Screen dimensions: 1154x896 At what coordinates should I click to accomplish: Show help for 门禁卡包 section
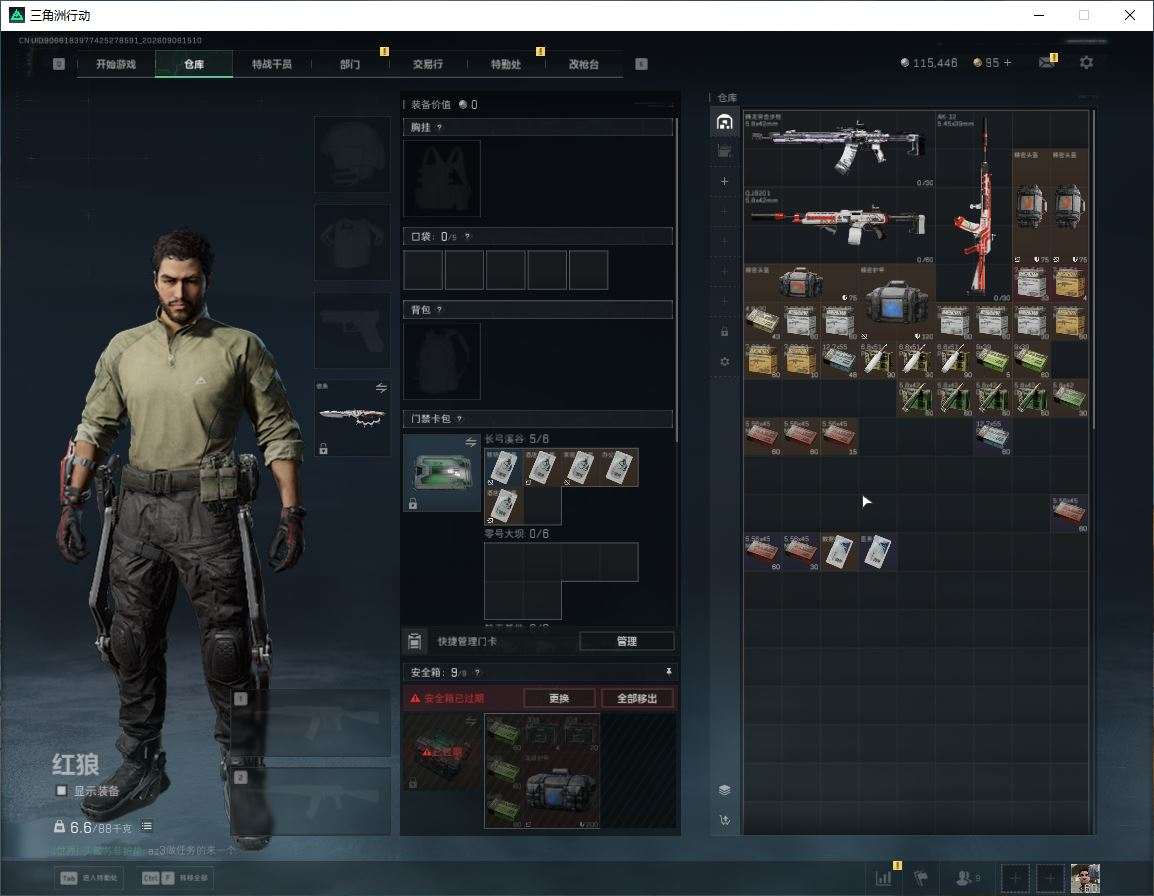click(x=459, y=418)
